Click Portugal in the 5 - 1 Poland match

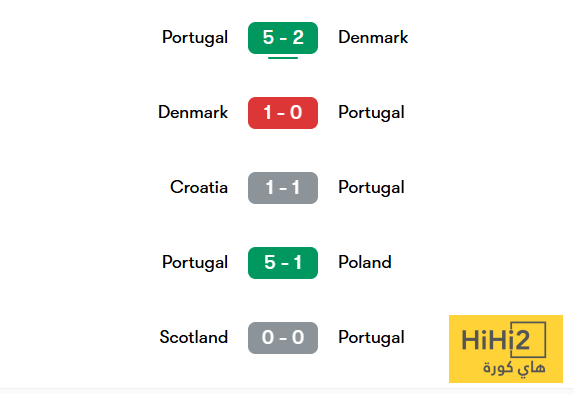[195, 263]
